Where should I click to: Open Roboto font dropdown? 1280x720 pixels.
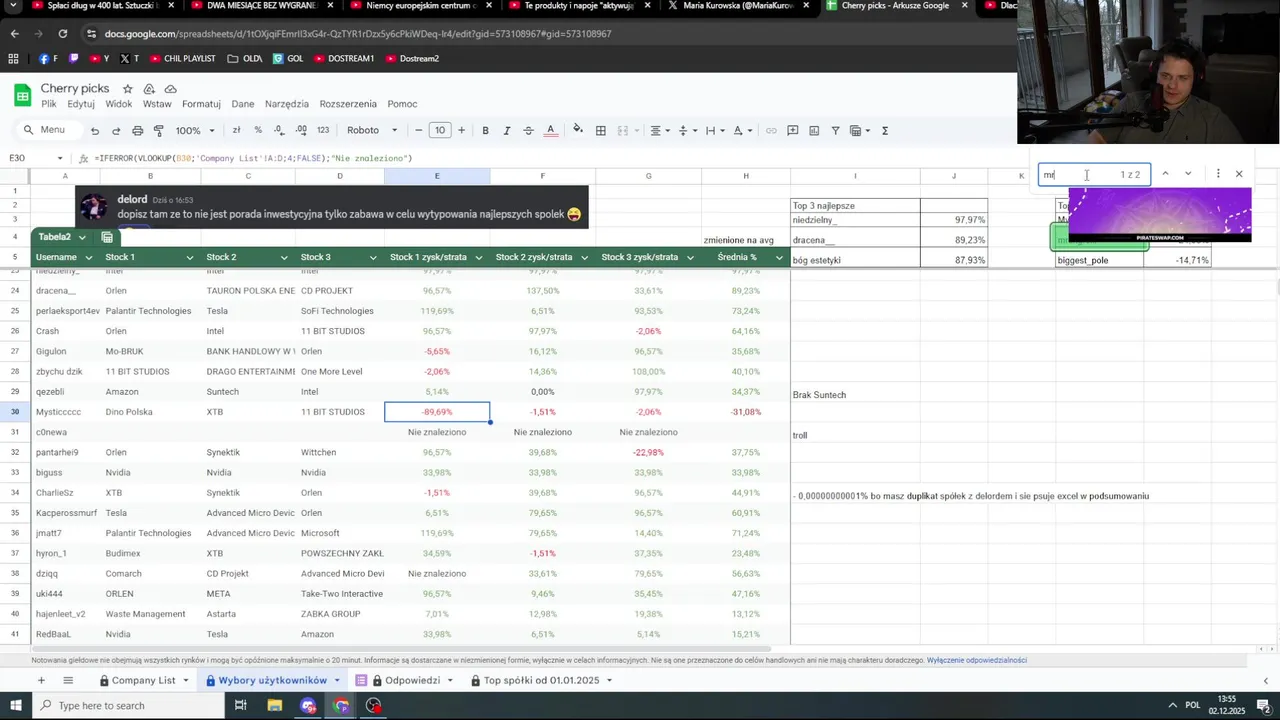pyautogui.click(x=372, y=130)
